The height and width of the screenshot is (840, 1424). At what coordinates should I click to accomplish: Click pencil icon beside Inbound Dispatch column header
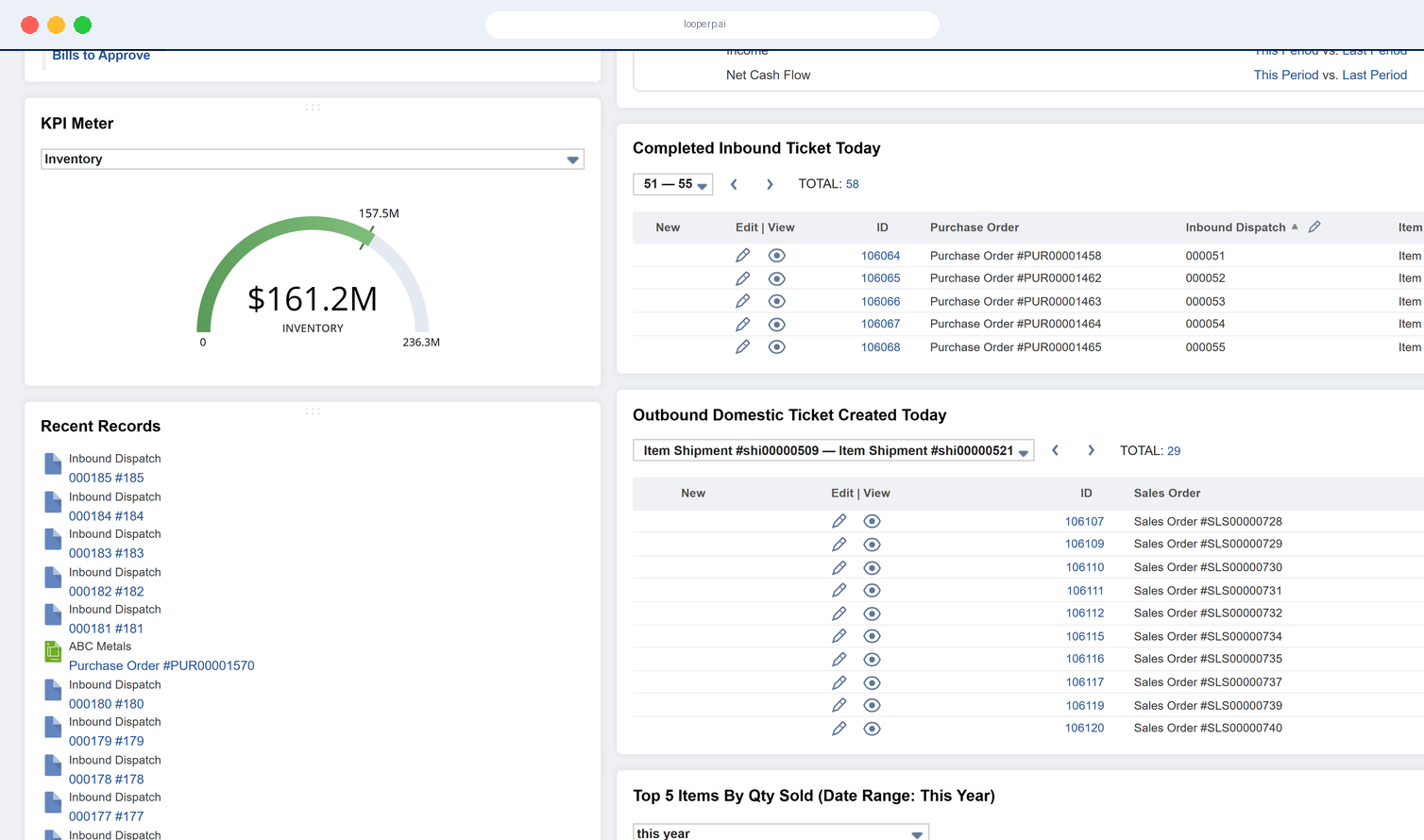click(1314, 227)
